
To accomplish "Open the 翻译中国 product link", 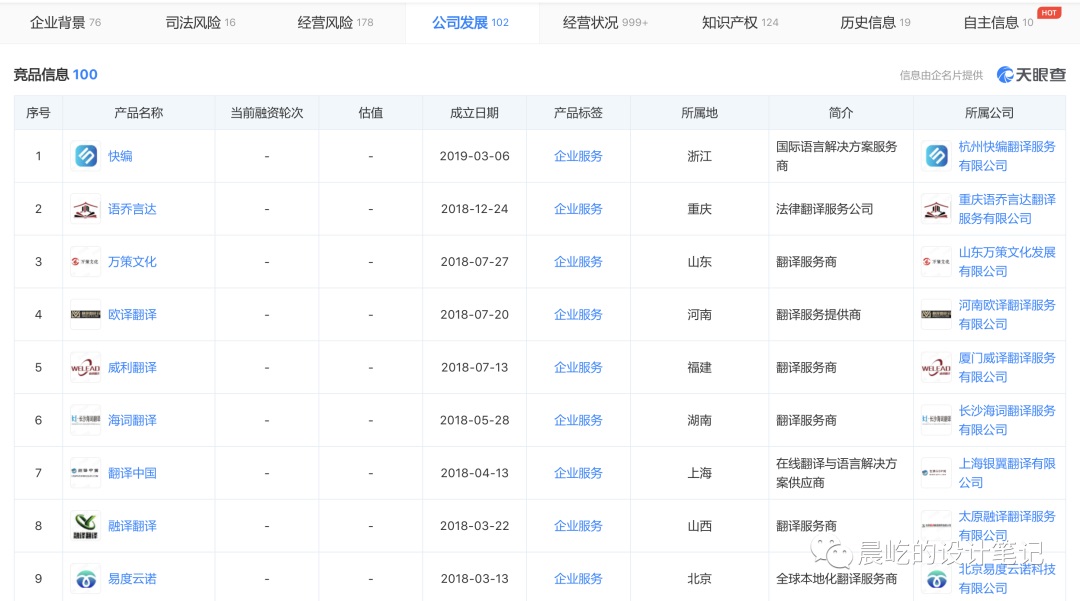I will 132,473.
